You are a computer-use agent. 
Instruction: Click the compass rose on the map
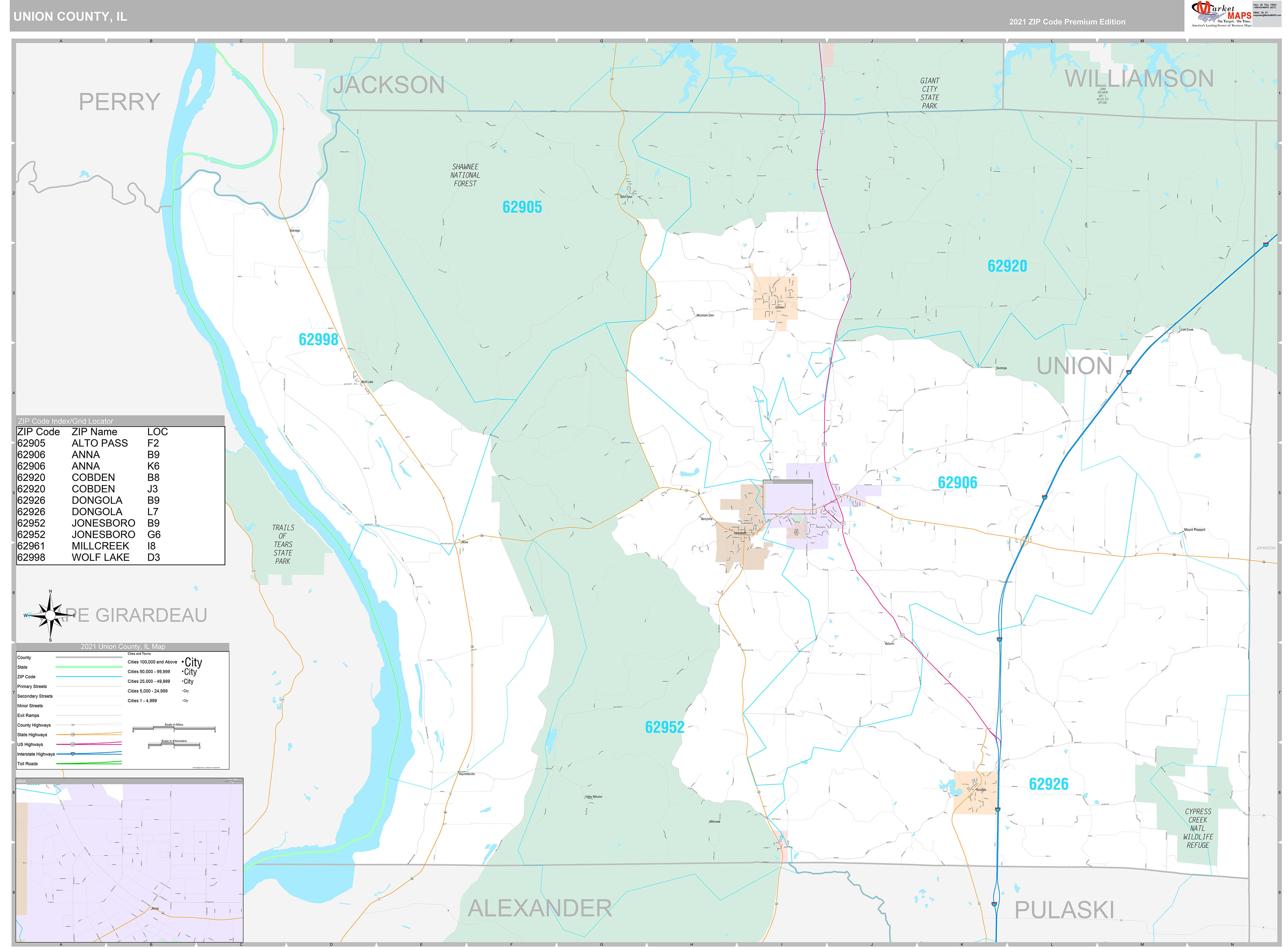50,615
